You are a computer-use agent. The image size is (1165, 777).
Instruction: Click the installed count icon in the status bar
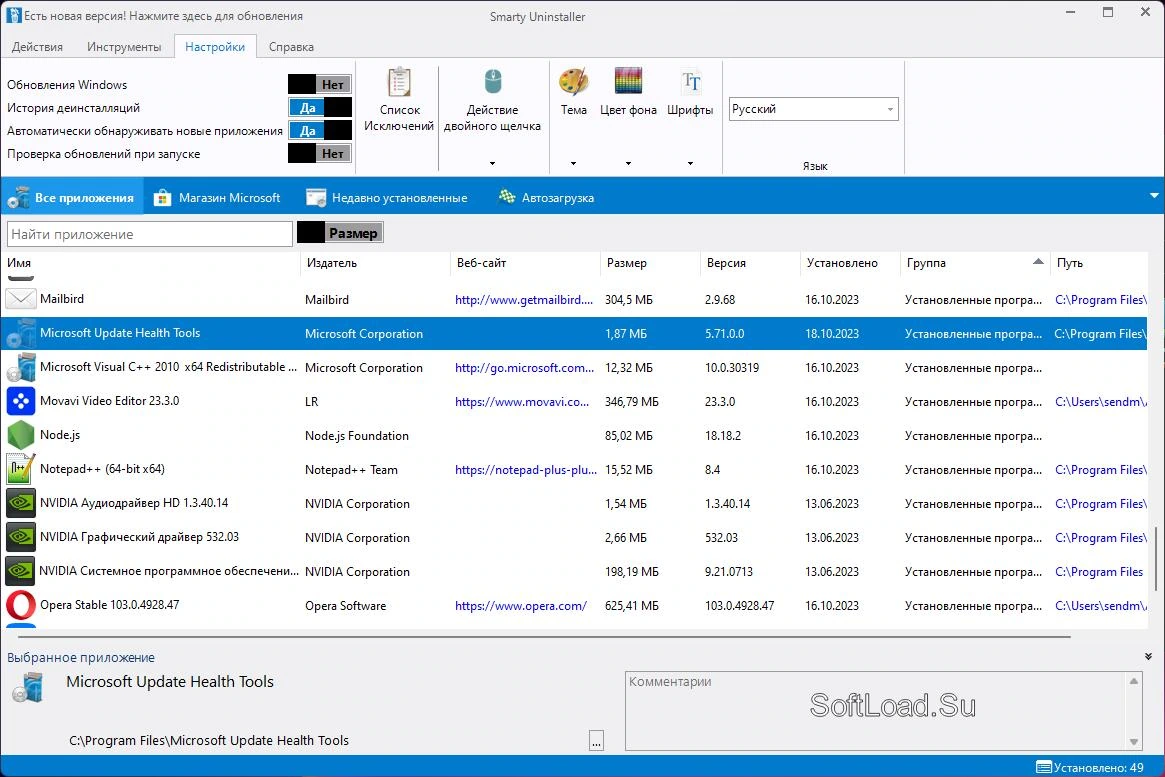[1044, 767]
